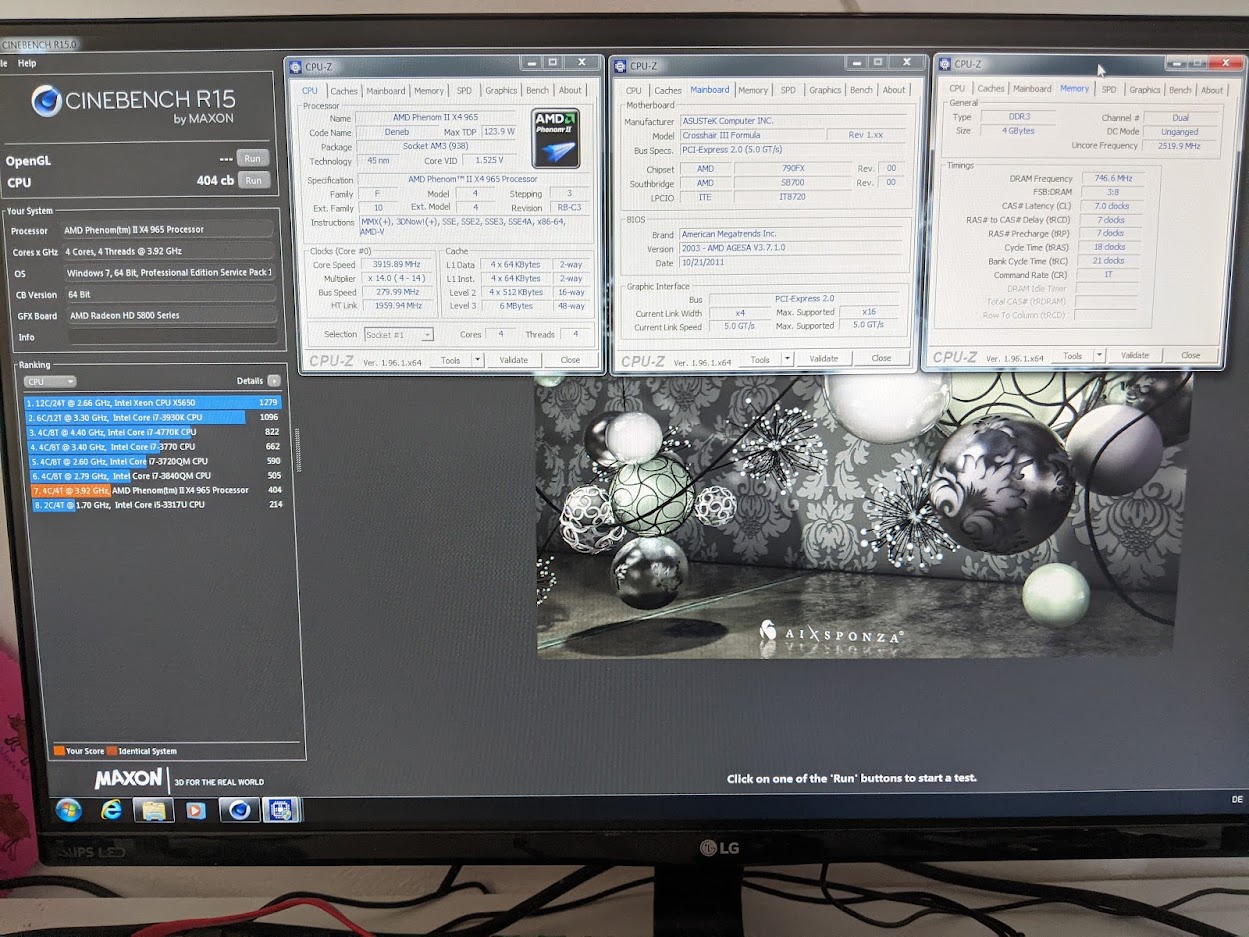Open Memory tab in CPU-Z CPU window
Image resolution: width=1249 pixels, height=937 pixels.
point(429,91)
